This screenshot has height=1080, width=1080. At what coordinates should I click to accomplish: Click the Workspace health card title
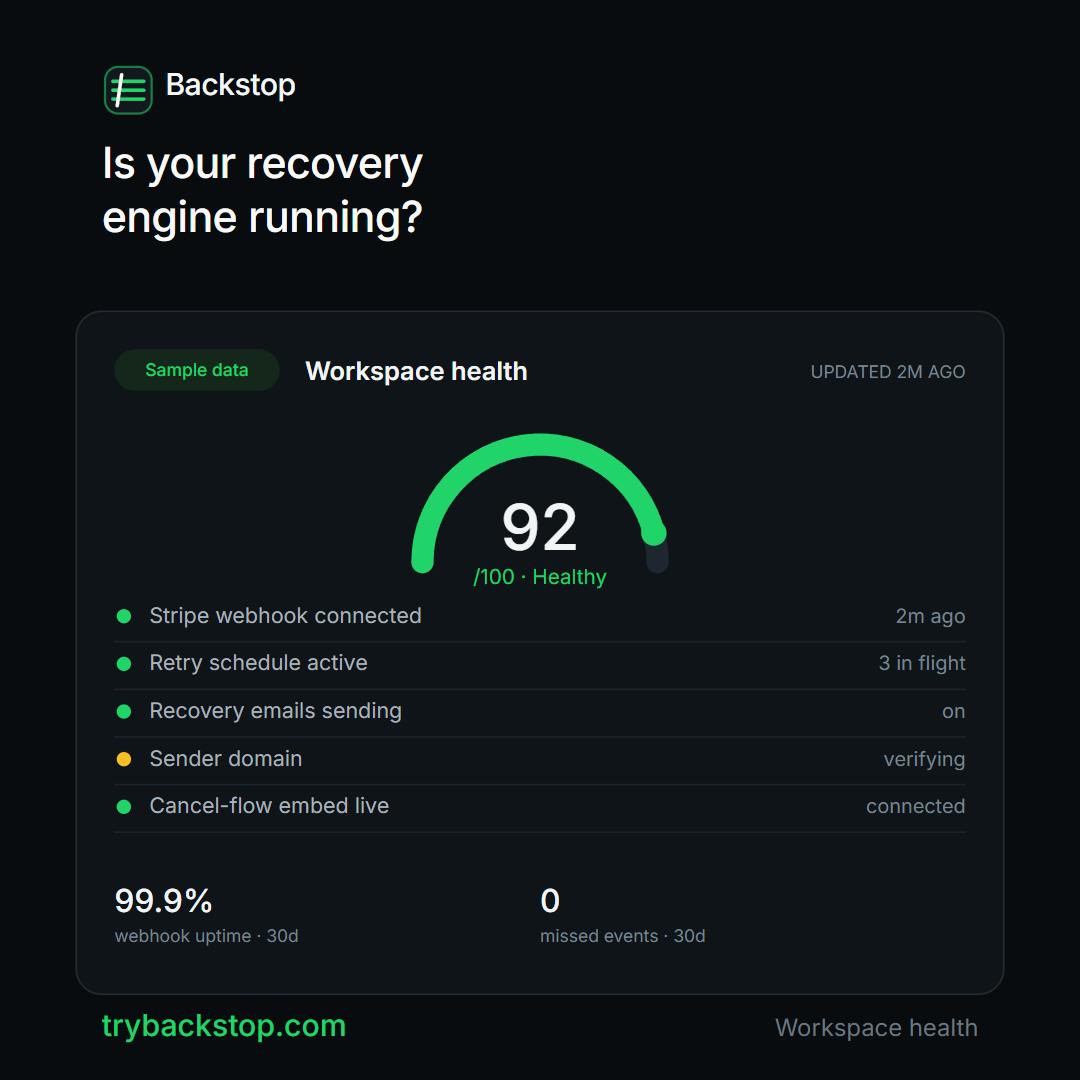(x=416, y=371)
